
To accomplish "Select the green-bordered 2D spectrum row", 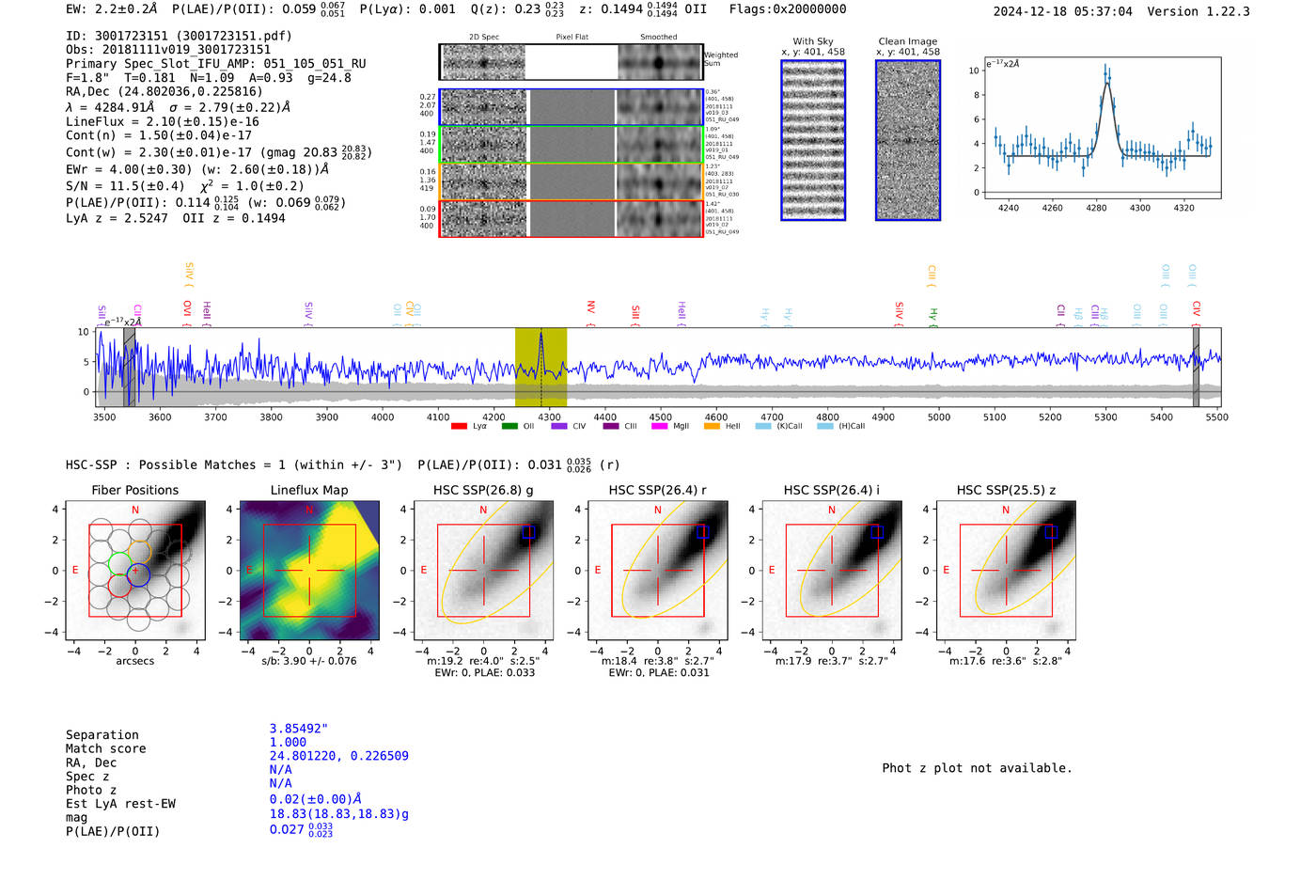I will [571, 145].
